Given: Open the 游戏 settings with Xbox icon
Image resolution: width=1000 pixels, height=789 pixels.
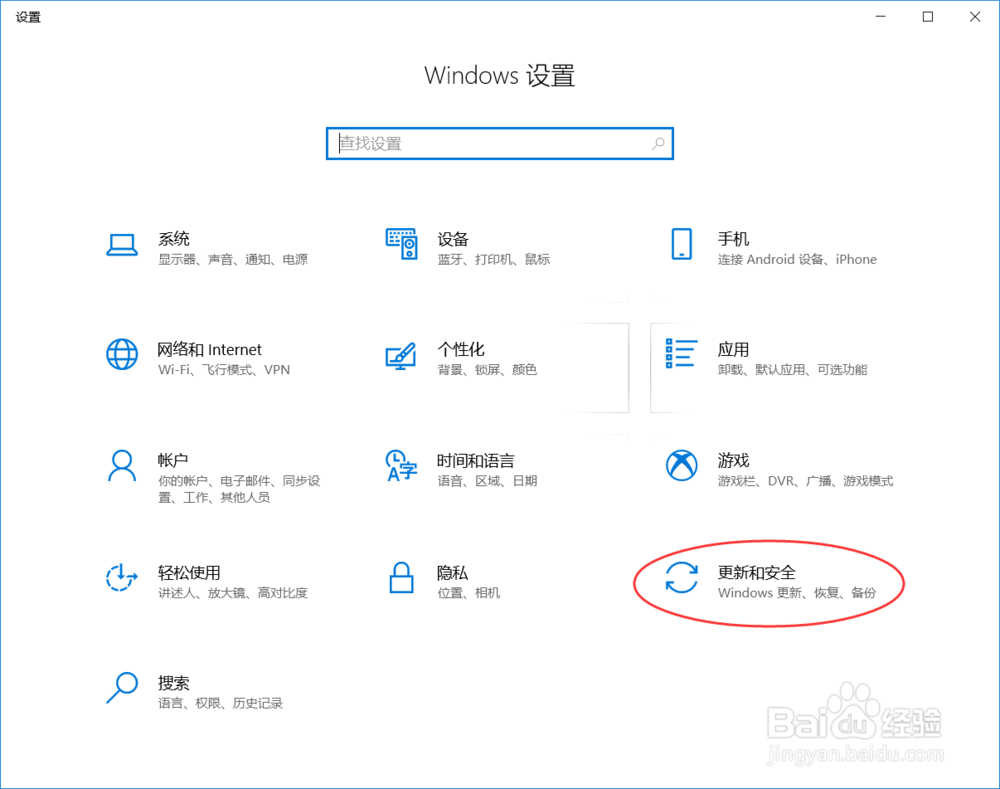Looking at the screenshot, I should [733, 460].
